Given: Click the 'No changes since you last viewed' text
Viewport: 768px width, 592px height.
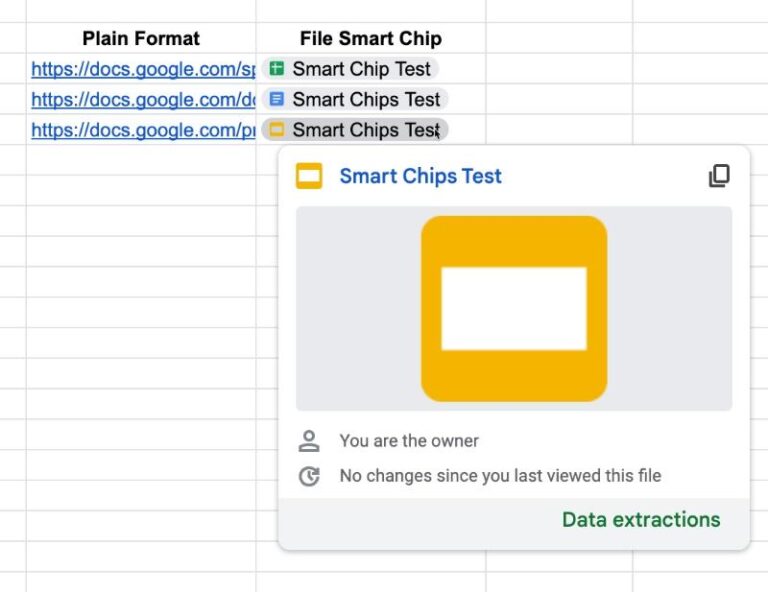Looking at the screenshot, I should [x=500, y=476].
